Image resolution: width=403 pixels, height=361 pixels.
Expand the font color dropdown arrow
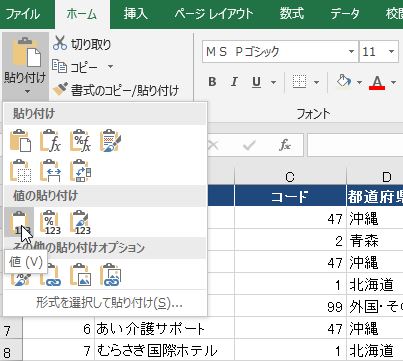393,82
